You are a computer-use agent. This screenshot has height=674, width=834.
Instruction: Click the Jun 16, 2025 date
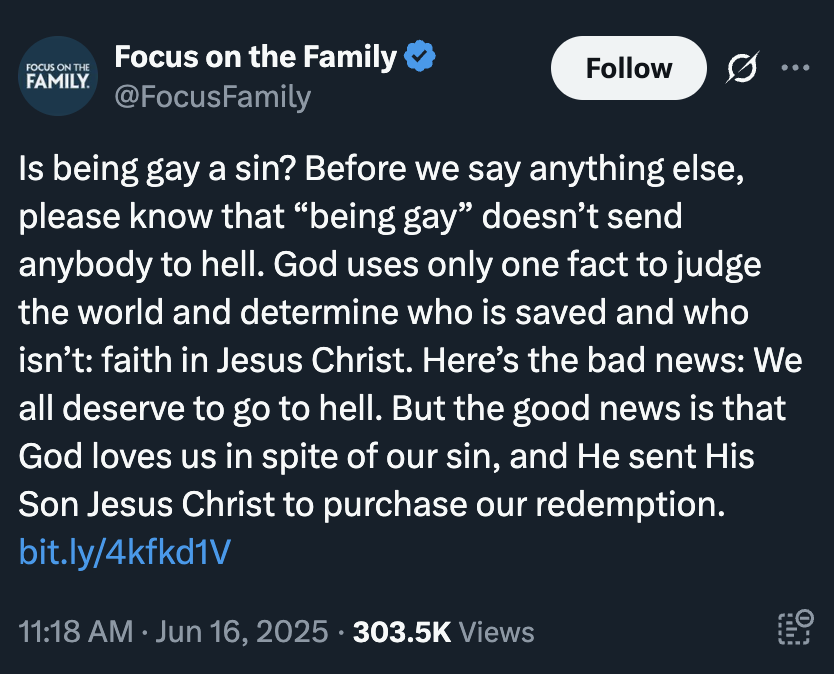[241, 632]
